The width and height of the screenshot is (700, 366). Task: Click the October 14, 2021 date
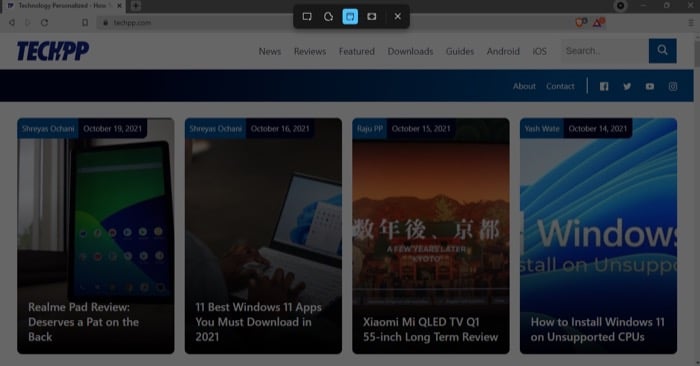click(x=598, y=129)
